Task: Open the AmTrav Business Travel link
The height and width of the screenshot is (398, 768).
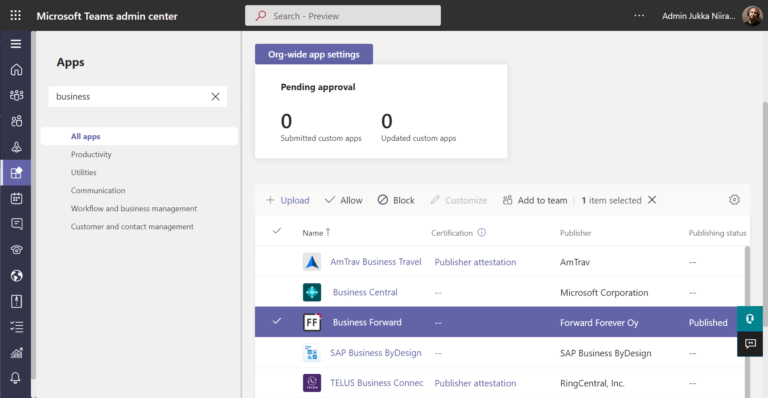Action: coord(376,262)
